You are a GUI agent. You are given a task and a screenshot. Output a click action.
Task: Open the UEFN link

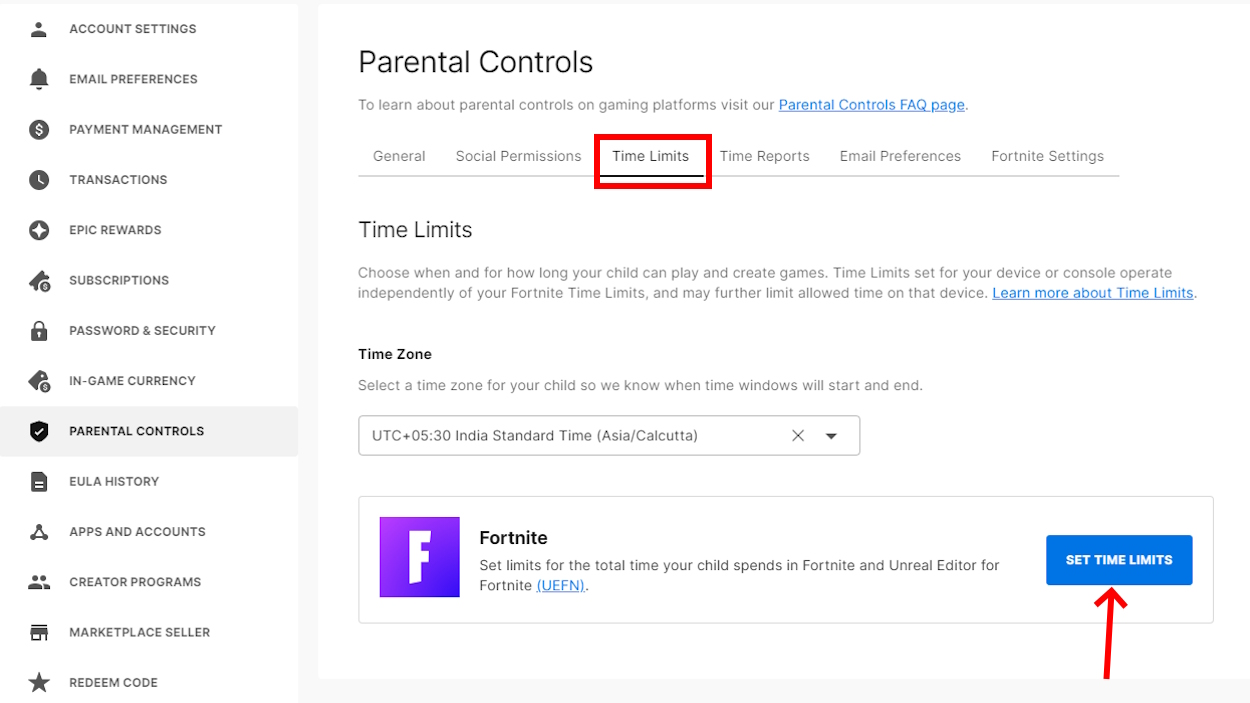pyautogui.click(x=560, y=585)
